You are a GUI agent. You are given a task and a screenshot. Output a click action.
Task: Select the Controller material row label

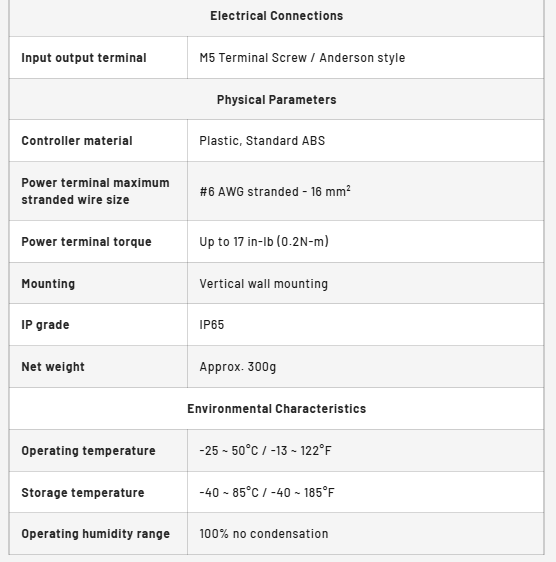(x=77, y=140)
